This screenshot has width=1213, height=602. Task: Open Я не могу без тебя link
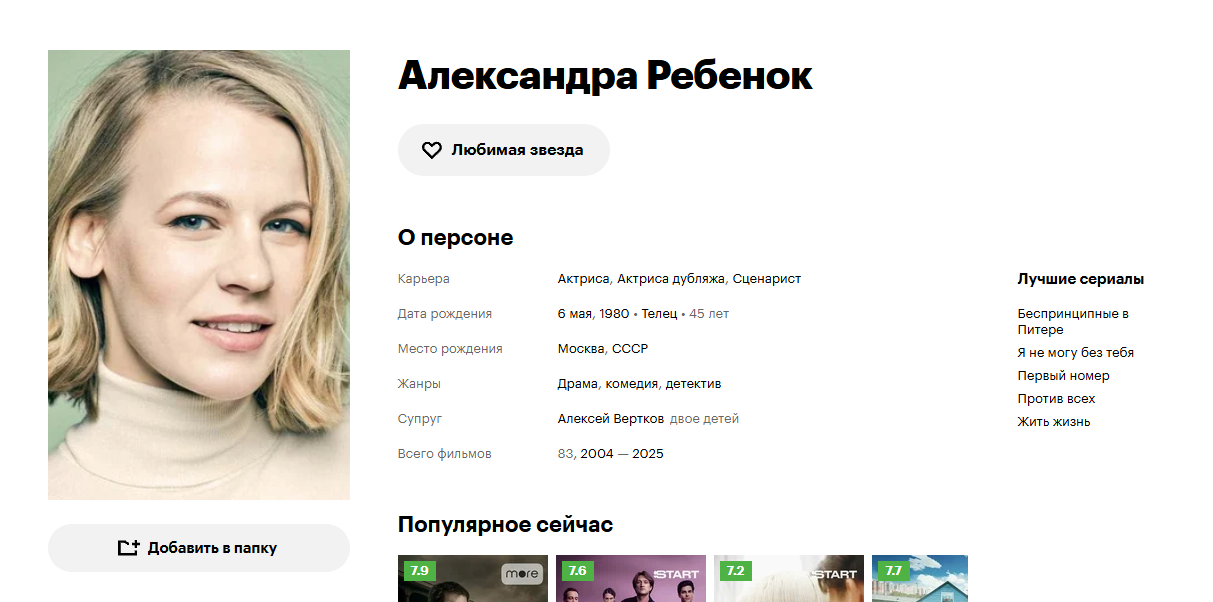click(1075, 353)
